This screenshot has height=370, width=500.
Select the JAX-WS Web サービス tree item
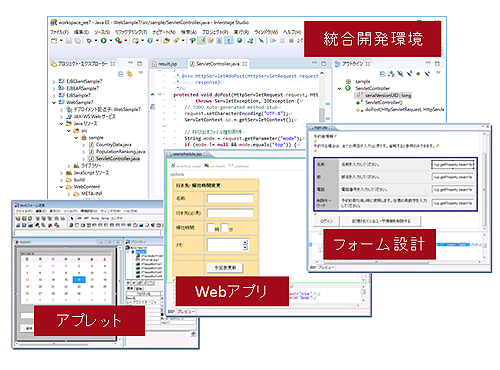pos(91,116)
